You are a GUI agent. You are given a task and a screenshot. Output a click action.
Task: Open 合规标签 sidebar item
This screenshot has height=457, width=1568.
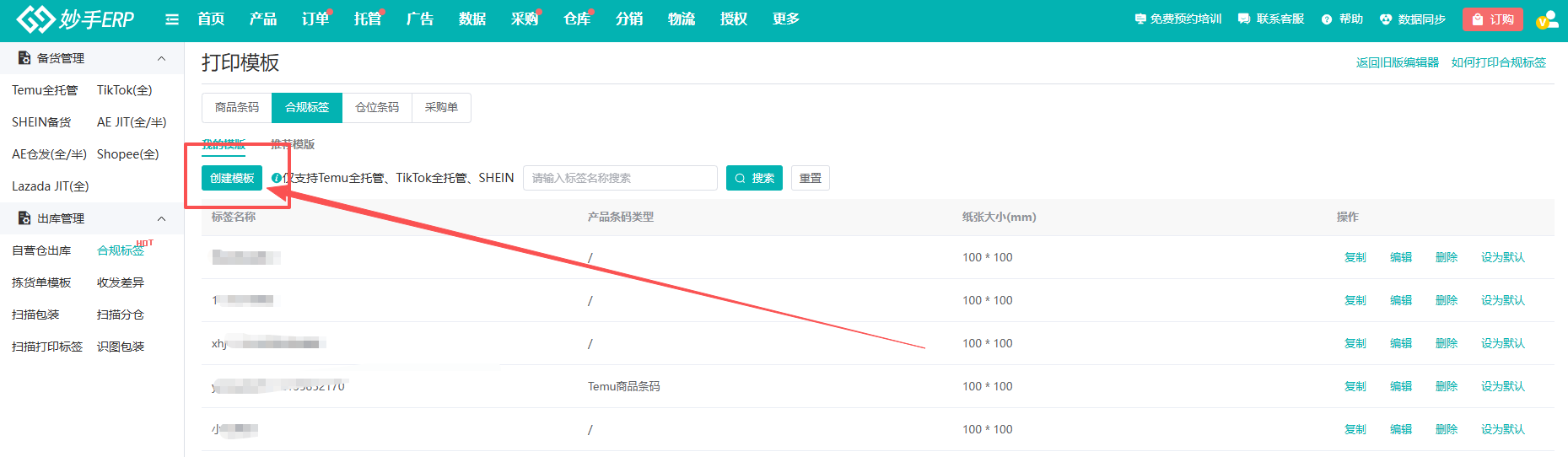tap(121, 250)
